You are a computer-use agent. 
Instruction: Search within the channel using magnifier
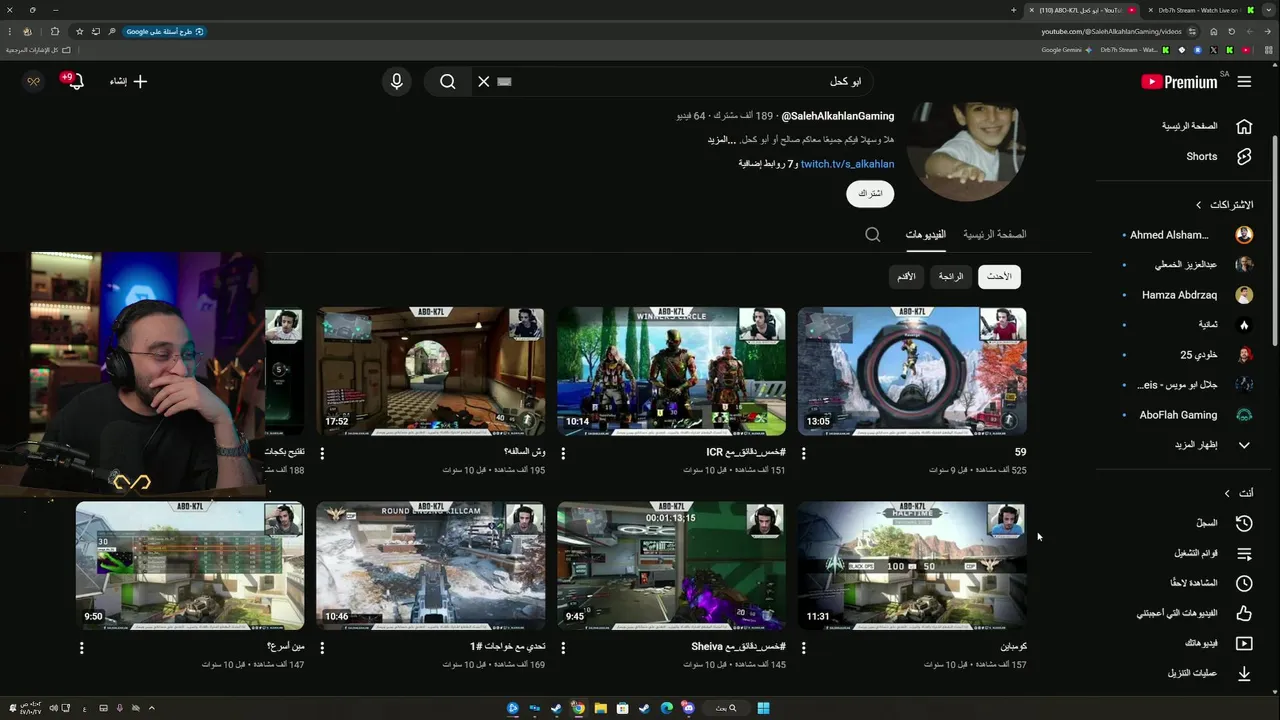pos(872,234)
